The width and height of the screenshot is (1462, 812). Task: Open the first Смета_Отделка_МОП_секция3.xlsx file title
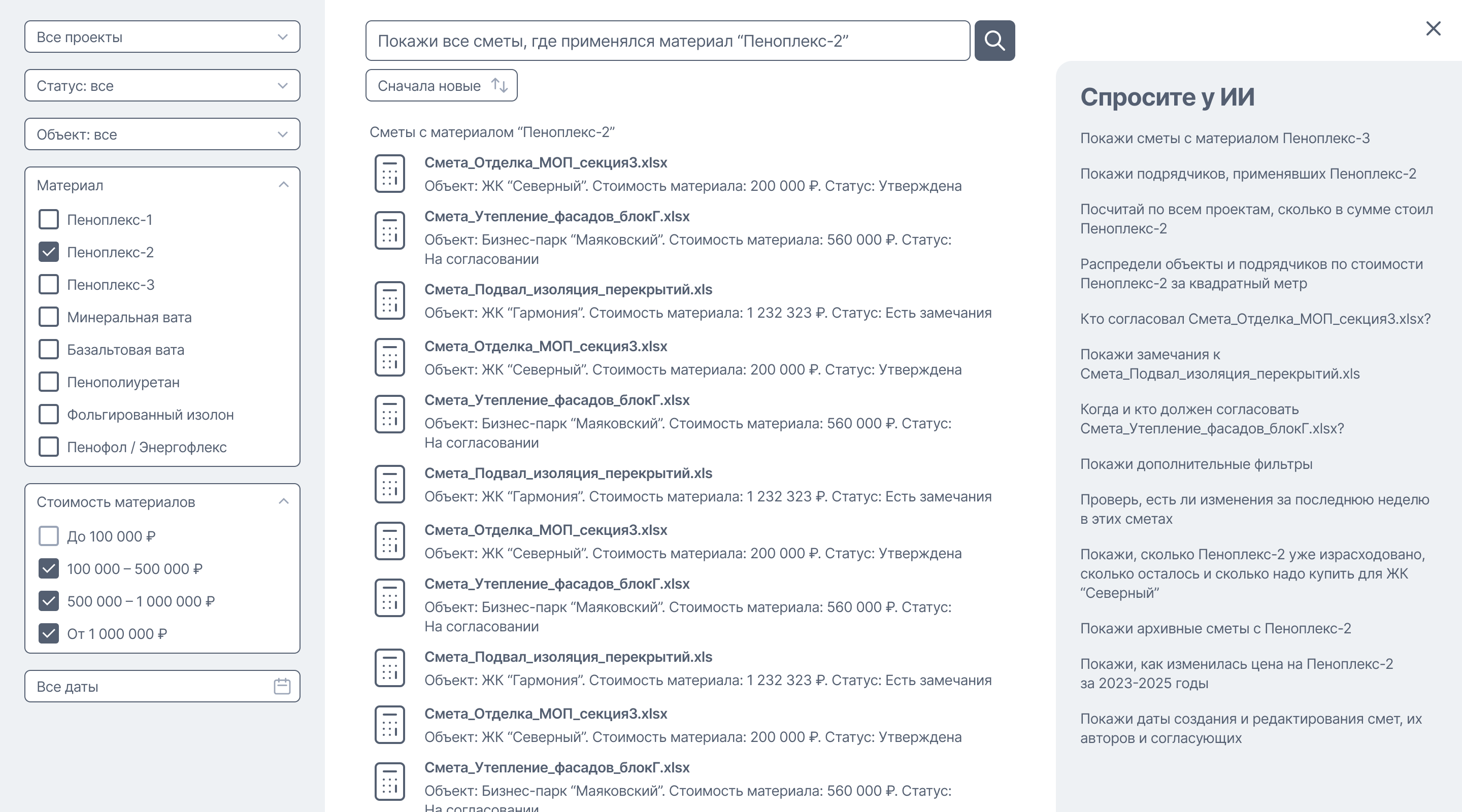click(x=545, y=163)
